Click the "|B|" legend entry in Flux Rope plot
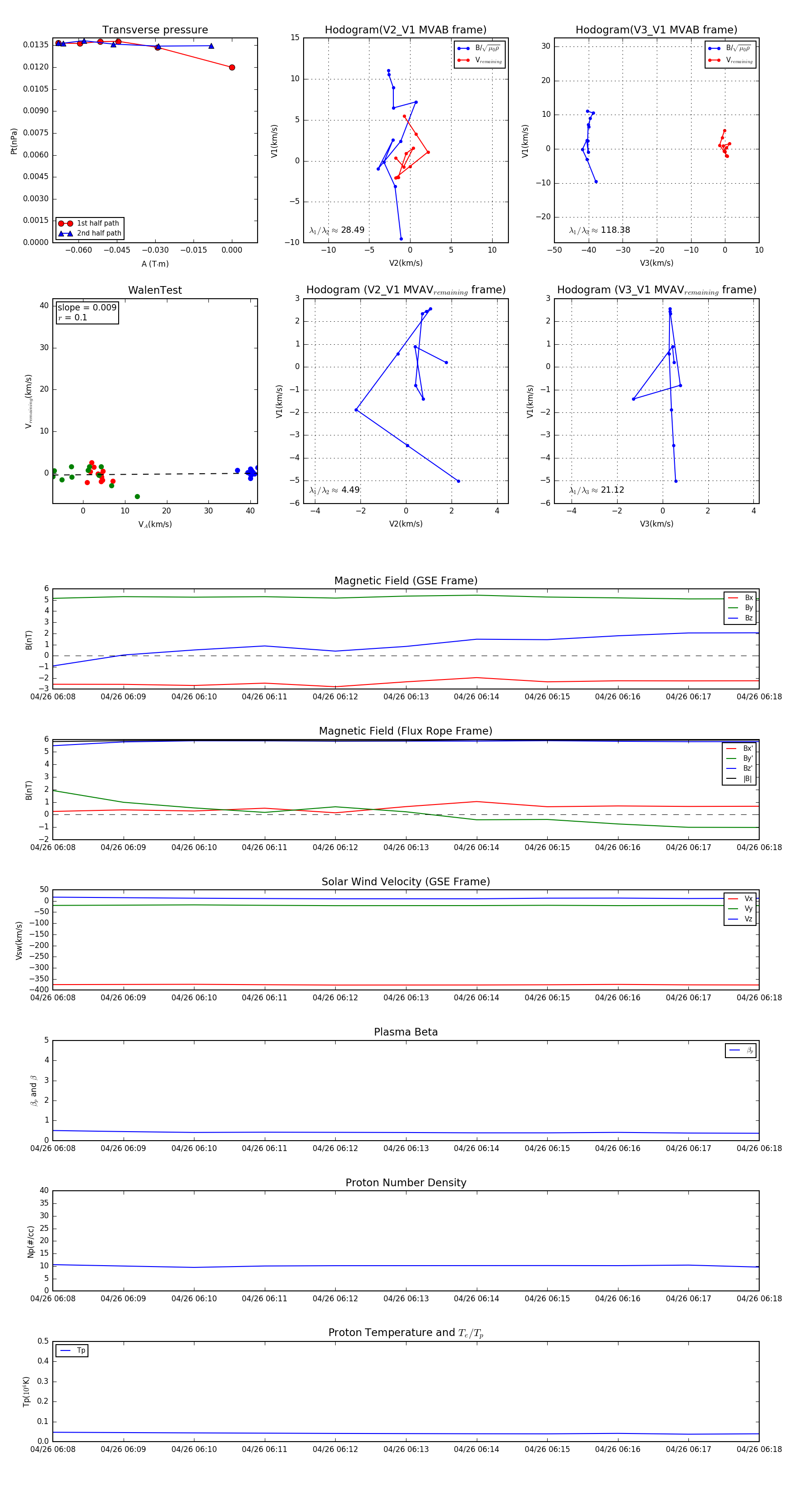 739,779
